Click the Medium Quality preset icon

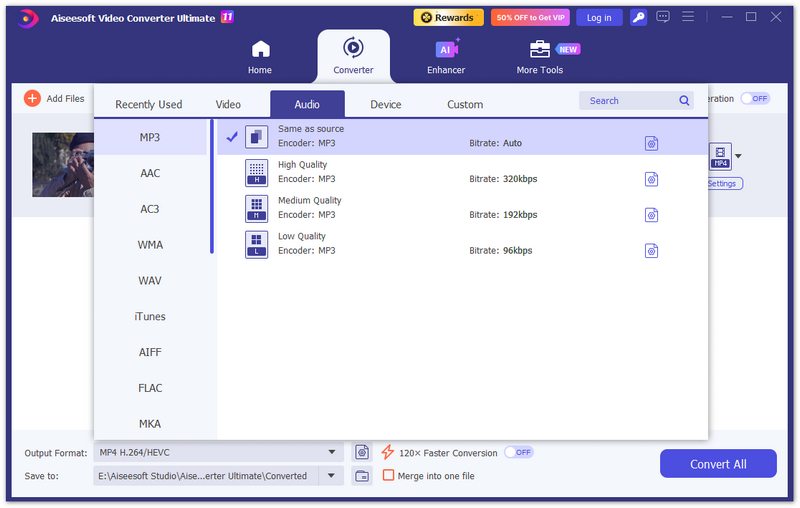[257, 208]
